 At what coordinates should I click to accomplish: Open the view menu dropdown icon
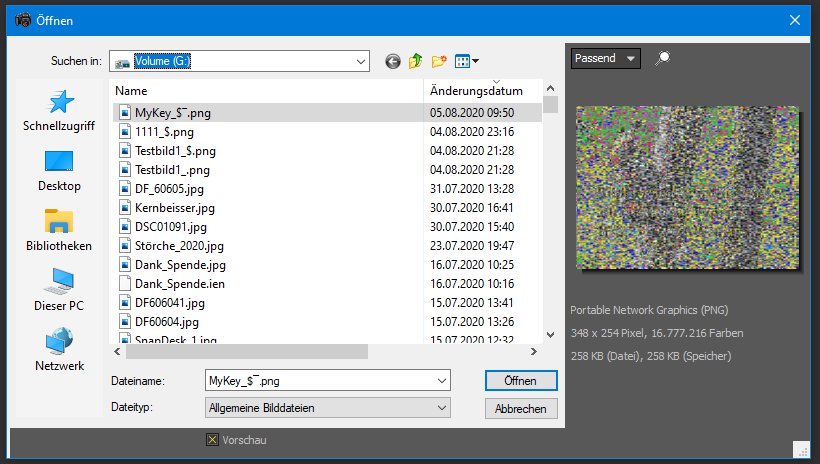467,61
